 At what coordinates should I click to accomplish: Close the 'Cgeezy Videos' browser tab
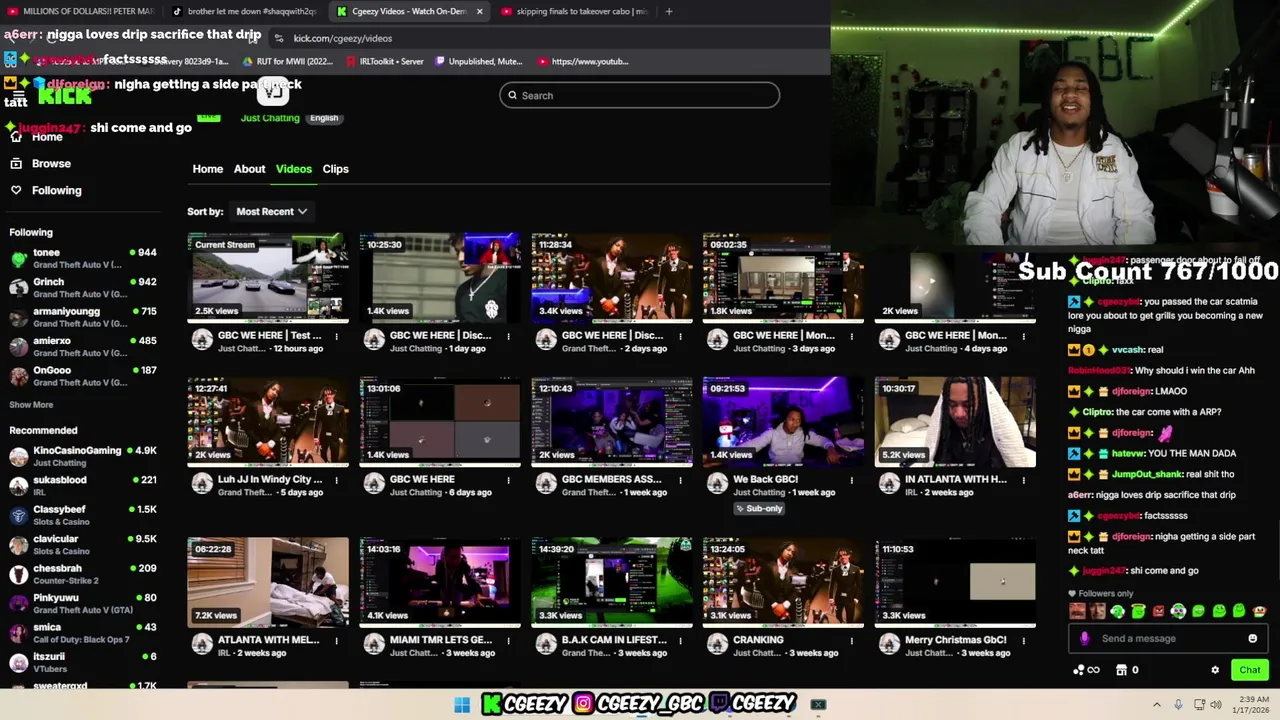[480, 11]
